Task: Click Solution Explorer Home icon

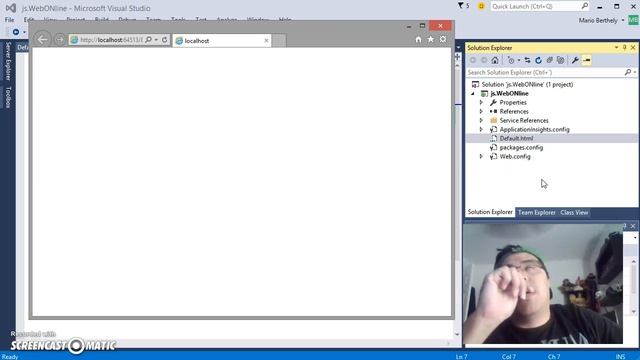Action: point(495,60)
